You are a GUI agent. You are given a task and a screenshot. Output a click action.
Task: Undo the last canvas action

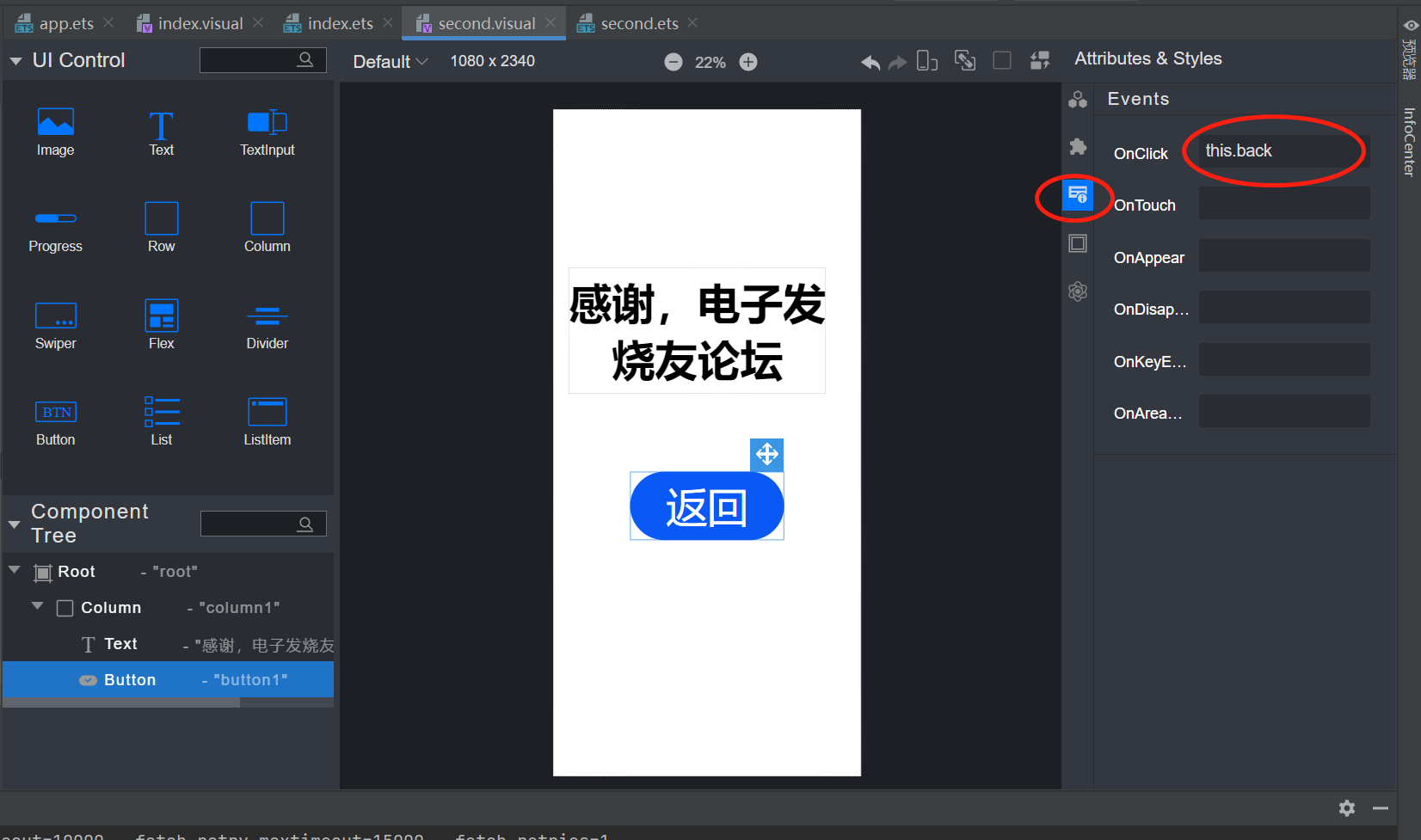coord(870,62)
